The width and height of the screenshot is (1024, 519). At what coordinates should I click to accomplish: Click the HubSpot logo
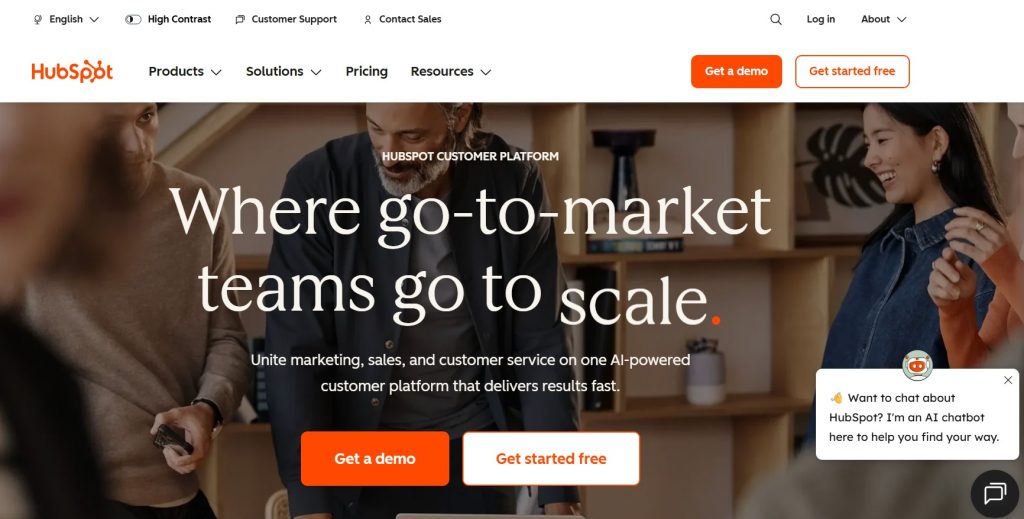tap(72, 71)
